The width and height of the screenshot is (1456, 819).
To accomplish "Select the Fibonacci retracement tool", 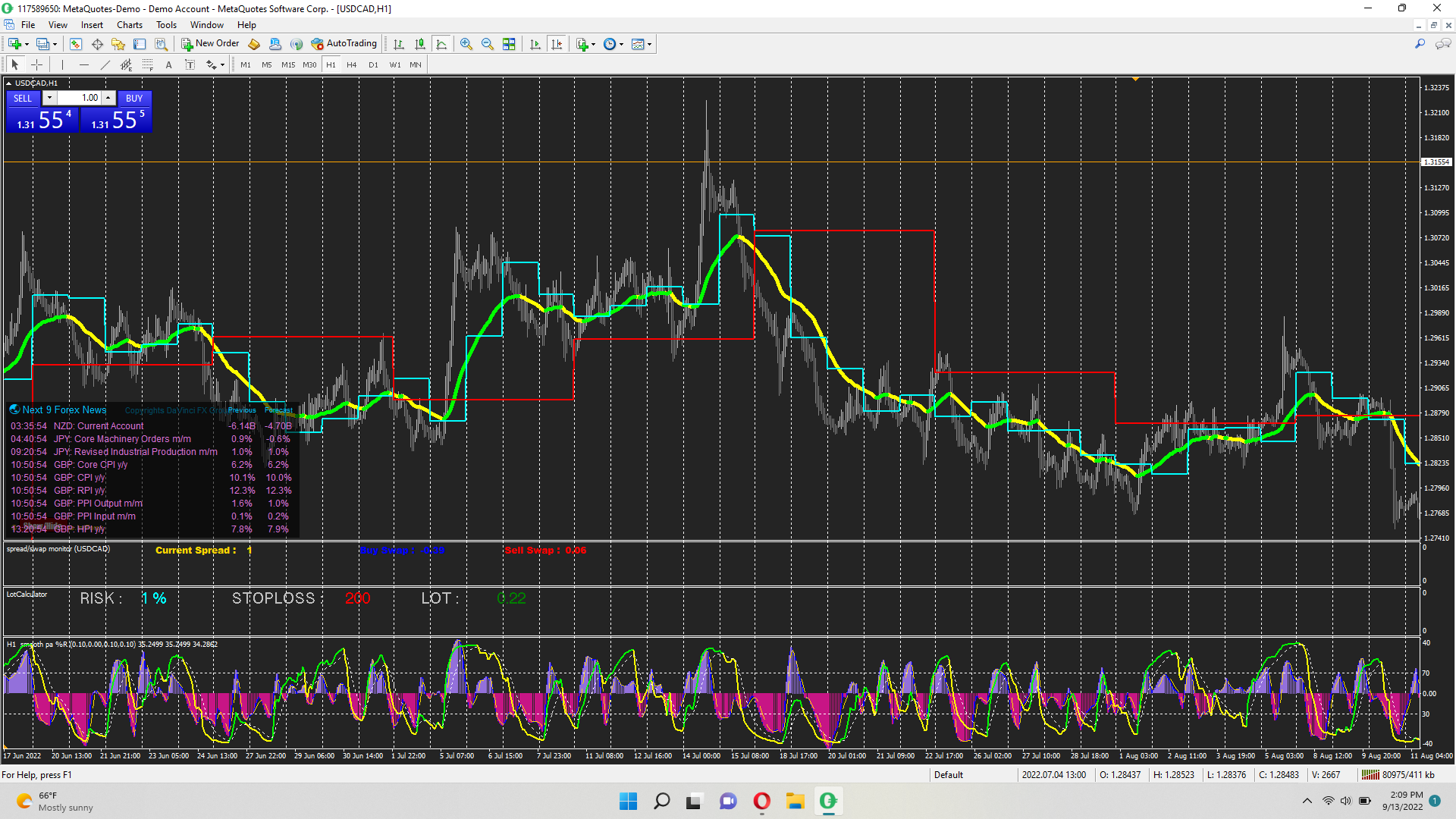I will (x=148, y=65).
